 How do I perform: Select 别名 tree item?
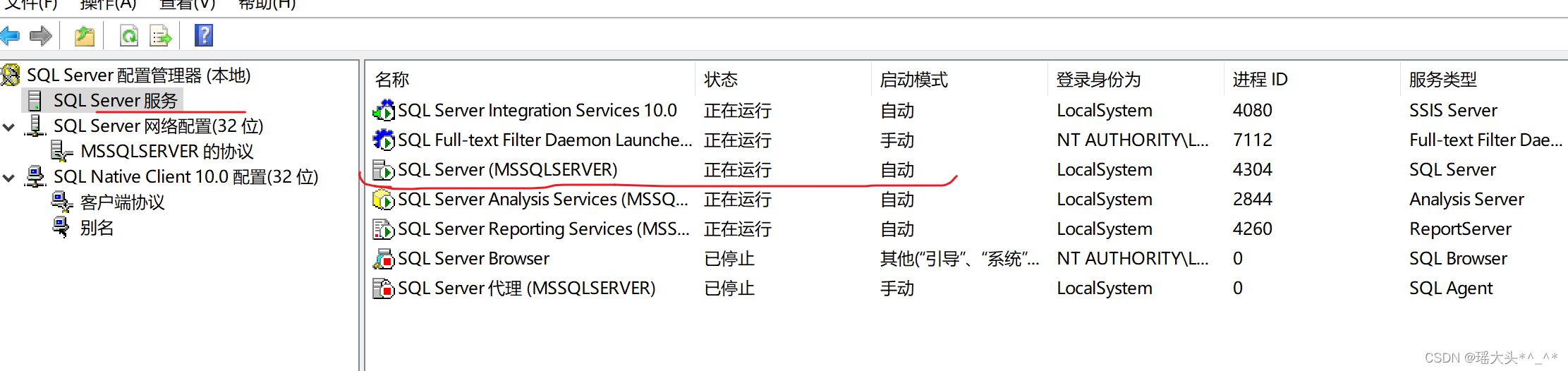[97, 227]
